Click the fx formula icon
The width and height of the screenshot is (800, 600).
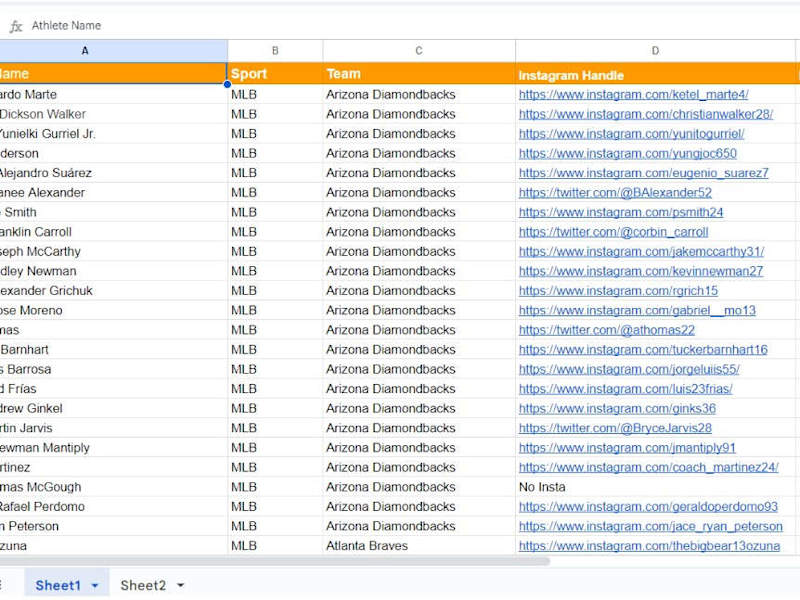pos(16,26)
